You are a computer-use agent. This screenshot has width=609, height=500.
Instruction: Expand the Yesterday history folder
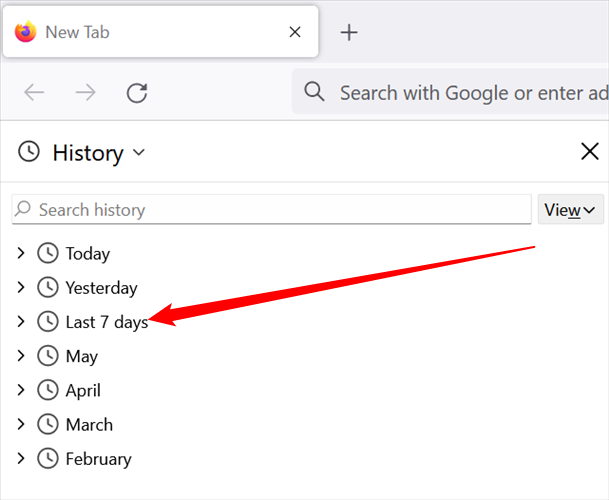[x=21, y=288]
